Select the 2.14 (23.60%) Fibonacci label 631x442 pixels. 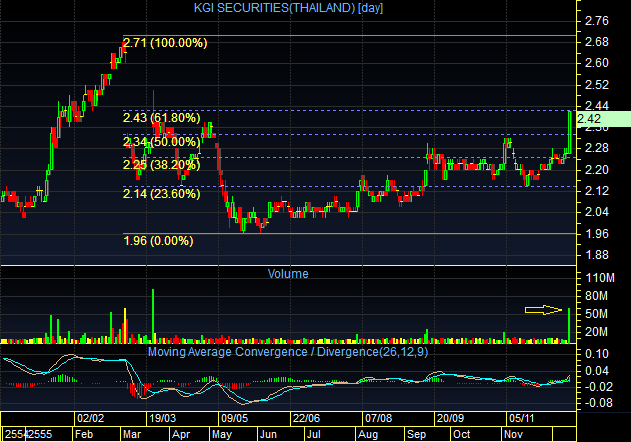(x=161, y=194)
